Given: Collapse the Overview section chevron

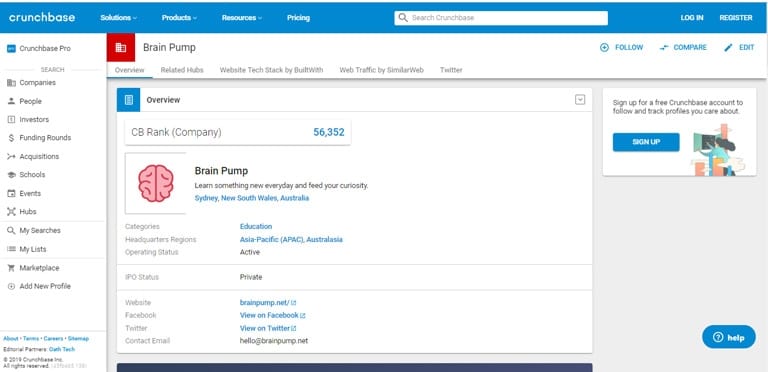Looking at the screenshot, I should [580, 100].
